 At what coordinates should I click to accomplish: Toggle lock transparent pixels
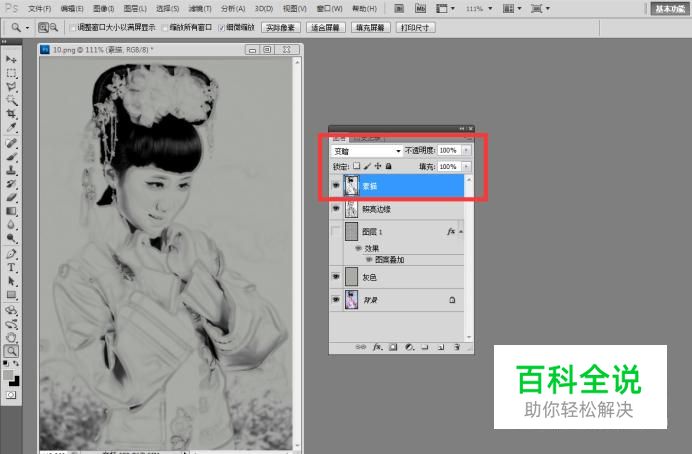357,166
